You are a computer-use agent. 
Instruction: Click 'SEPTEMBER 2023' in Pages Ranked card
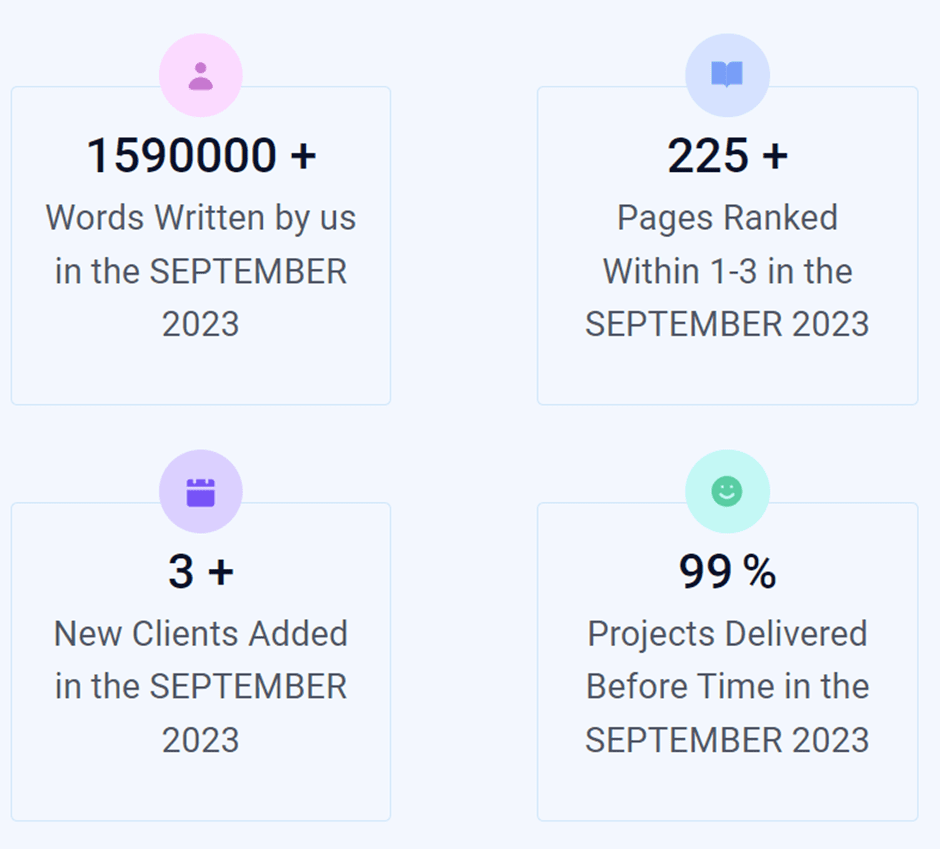click(727, 324)
